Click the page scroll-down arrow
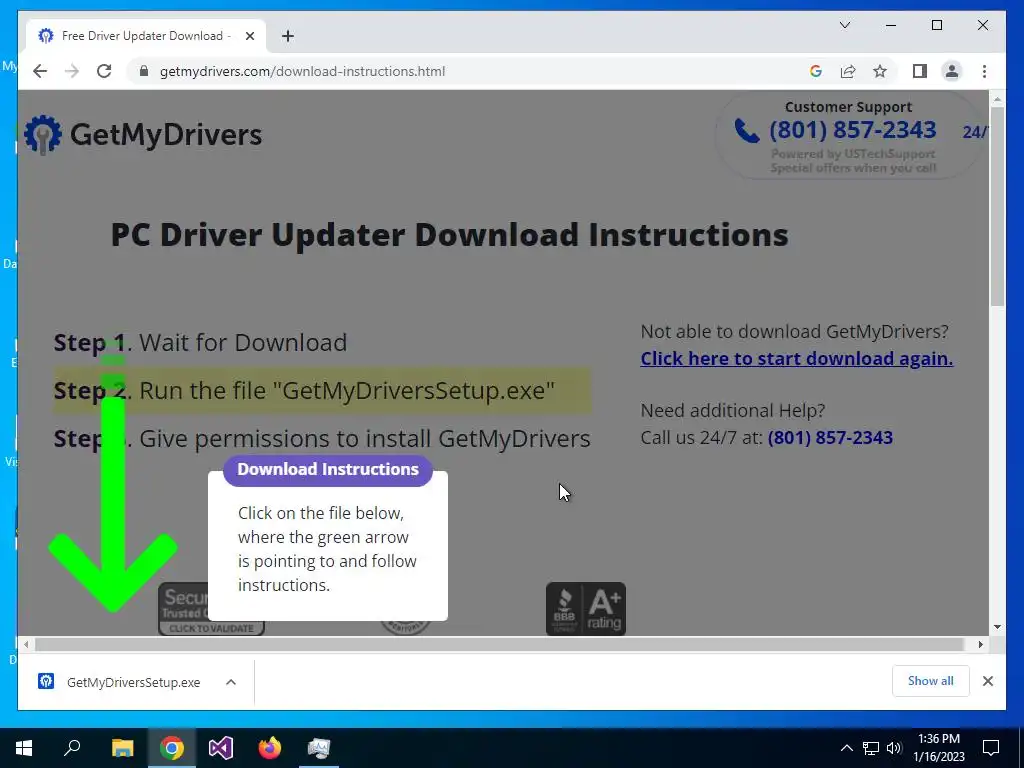The height and width of the screenshot is (768, 1024). pyautogui.click(x=997, y=627)
